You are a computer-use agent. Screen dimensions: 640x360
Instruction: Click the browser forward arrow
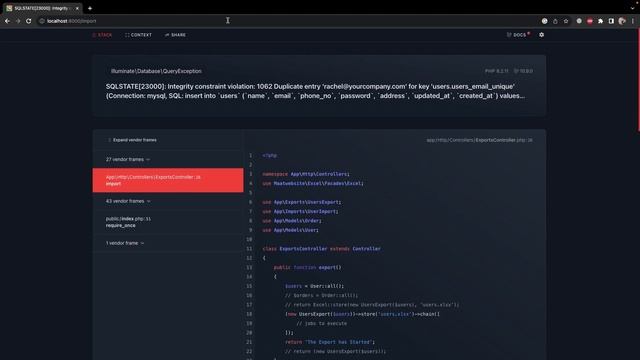pyautogui.click(x=18, y=21)
